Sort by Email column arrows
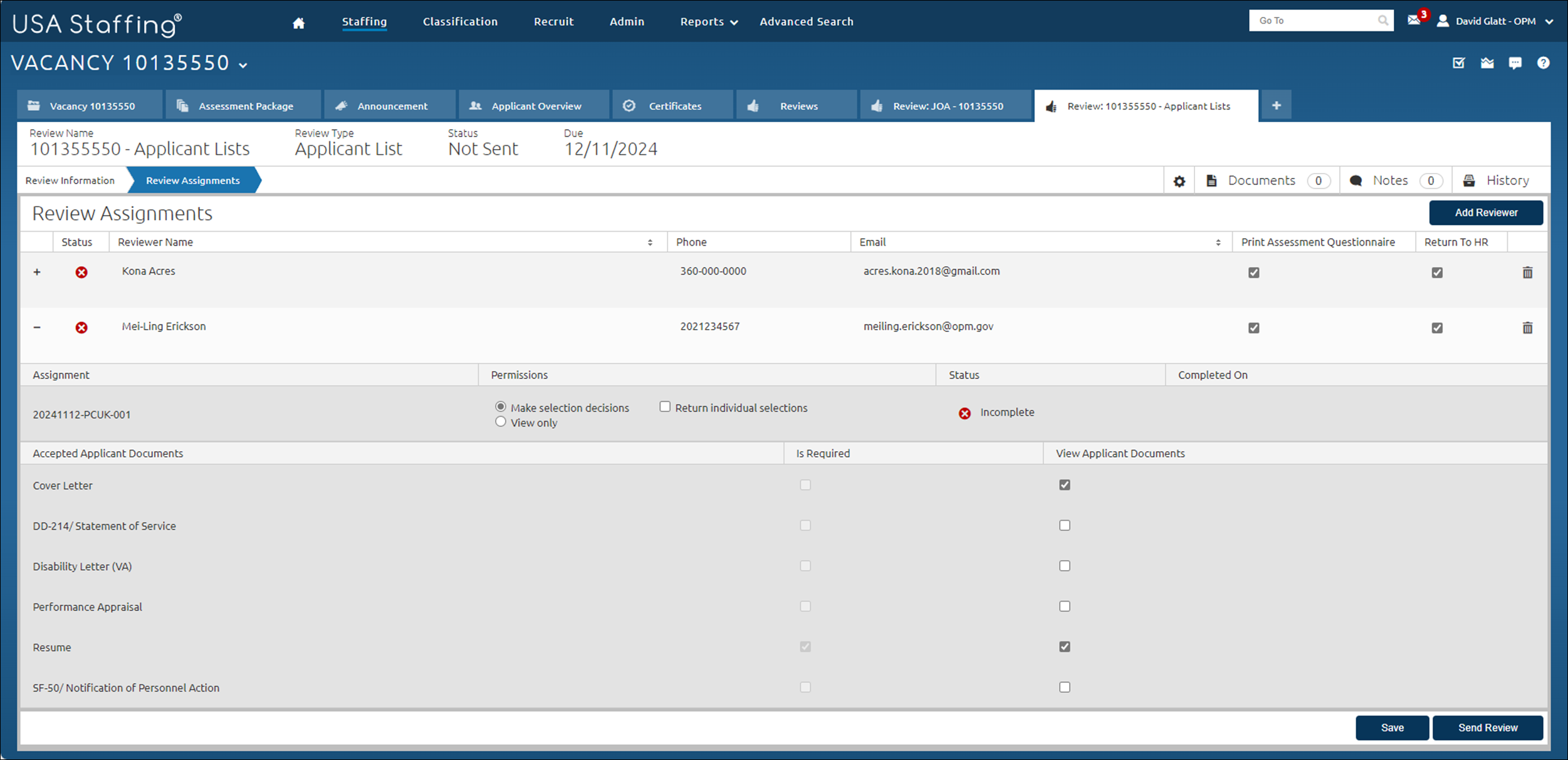This screenshot has width=1568, height=760. pos(1218,242)
